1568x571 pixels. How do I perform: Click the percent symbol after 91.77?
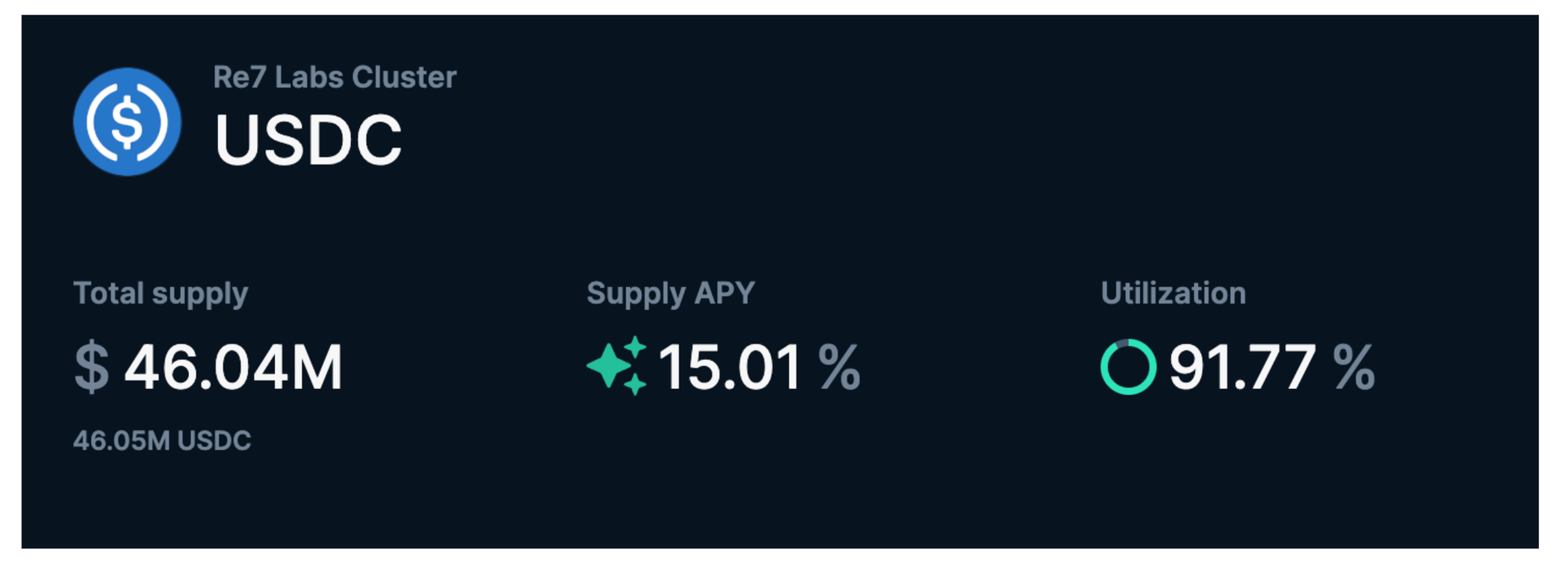1353,367
